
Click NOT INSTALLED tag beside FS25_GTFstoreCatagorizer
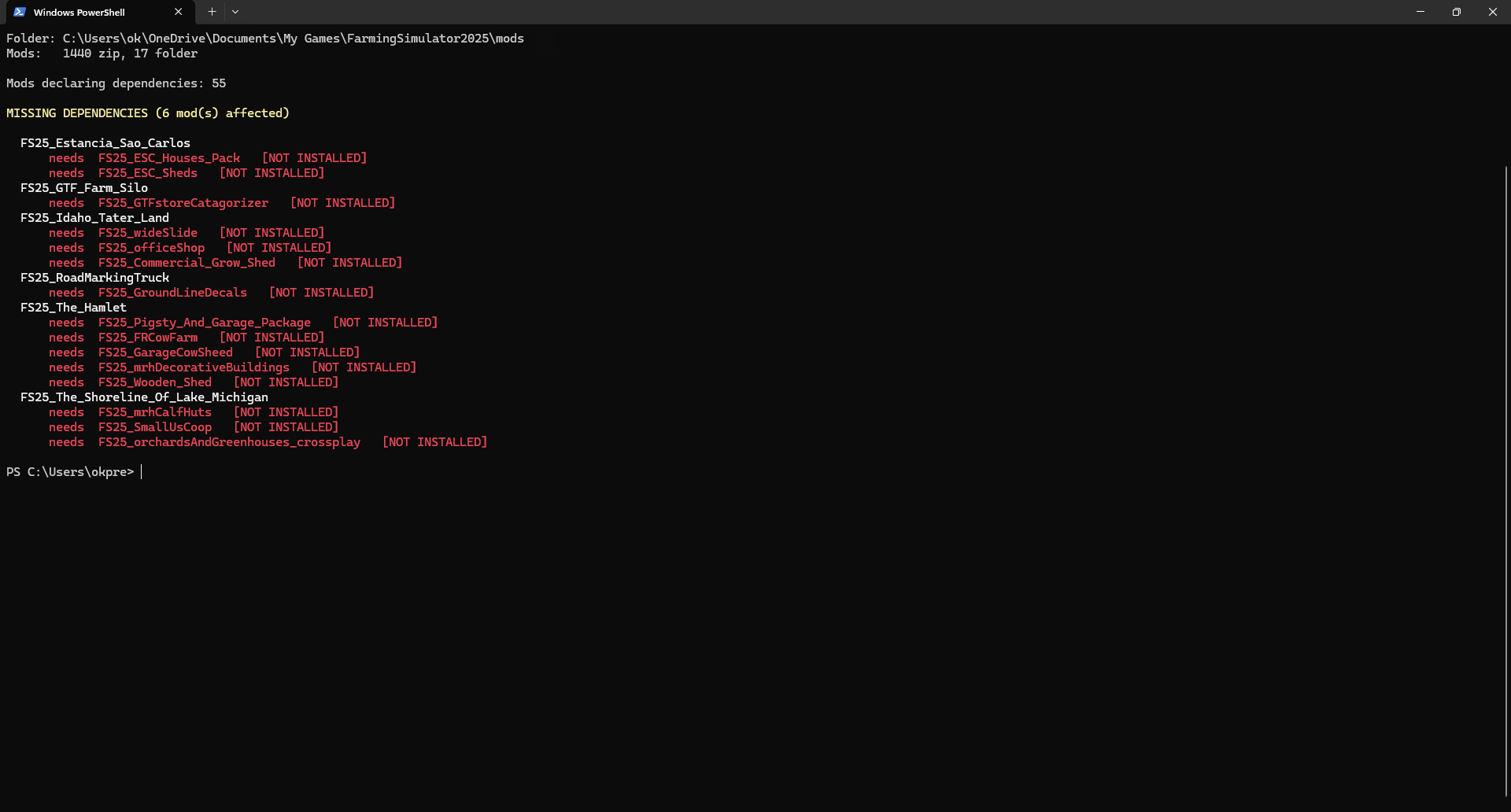click(x=343, y=203)
